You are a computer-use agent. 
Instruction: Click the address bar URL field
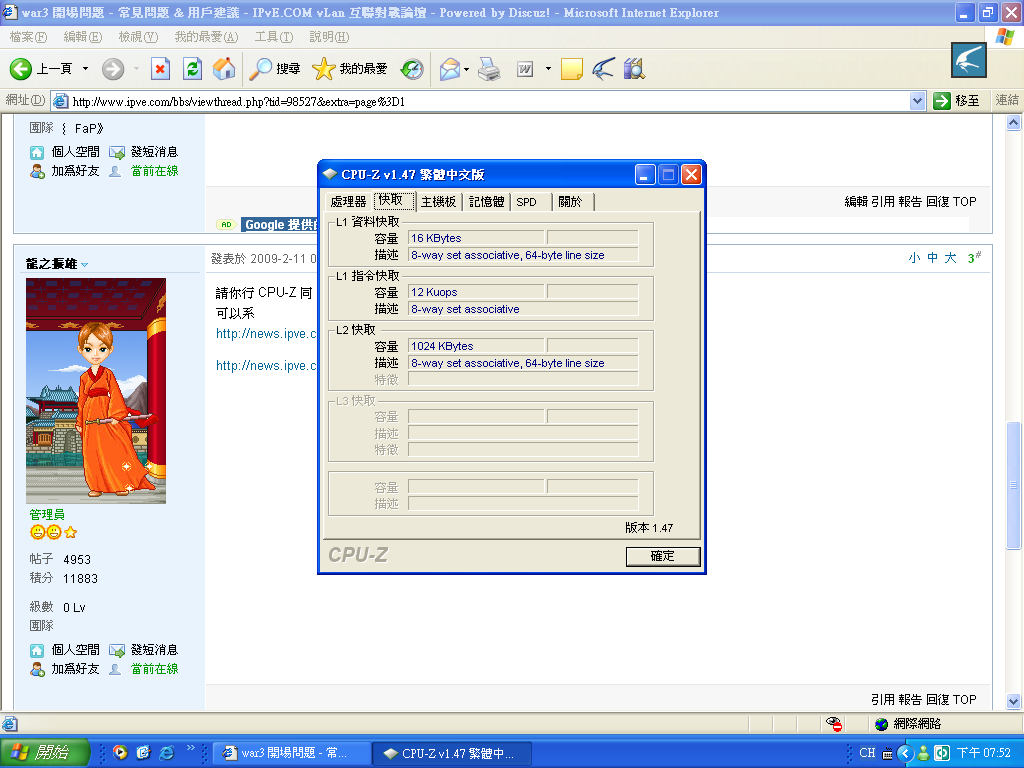490,101
